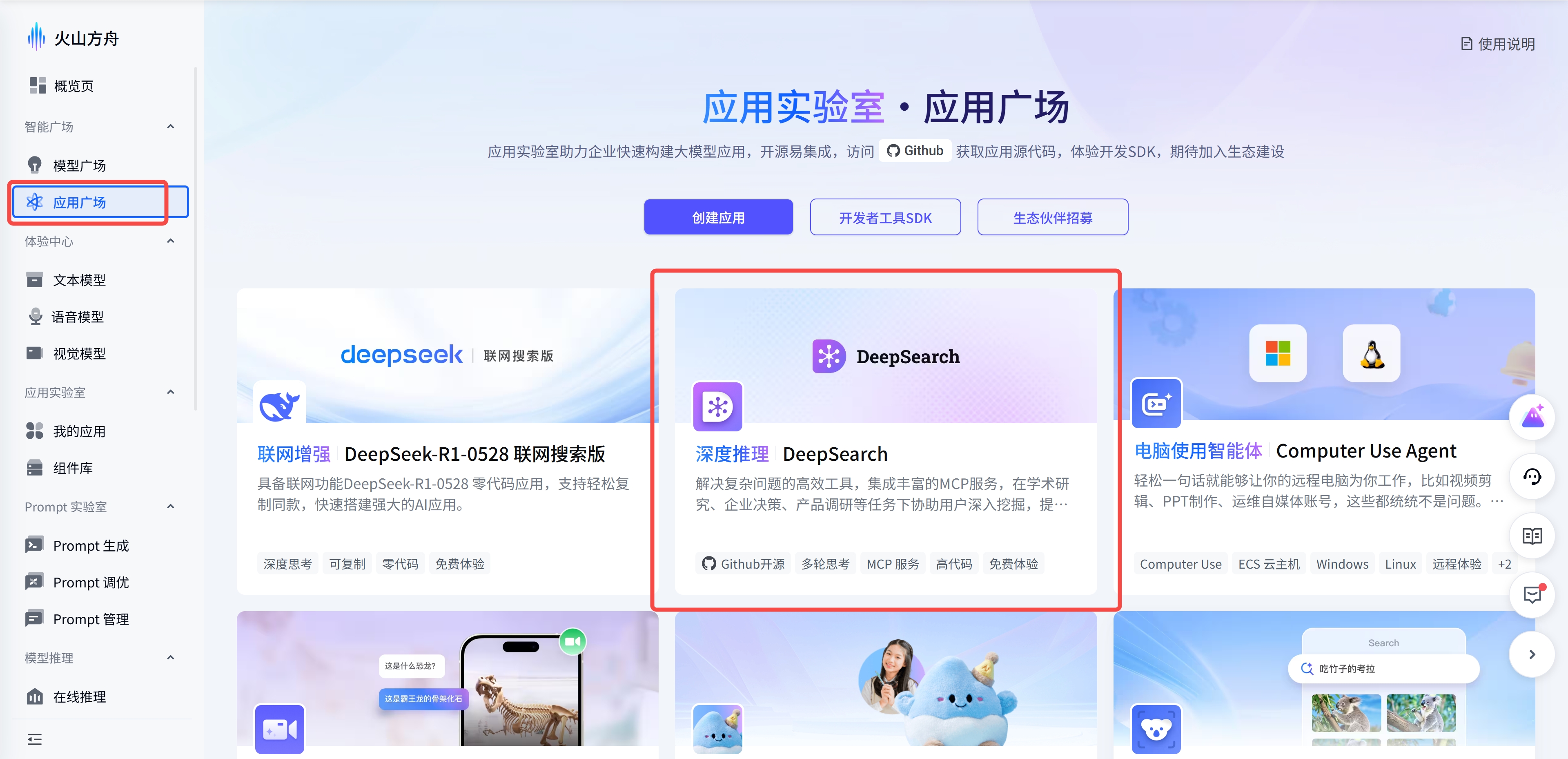Click the DeepSearch banner image

[x=886, y=356]
